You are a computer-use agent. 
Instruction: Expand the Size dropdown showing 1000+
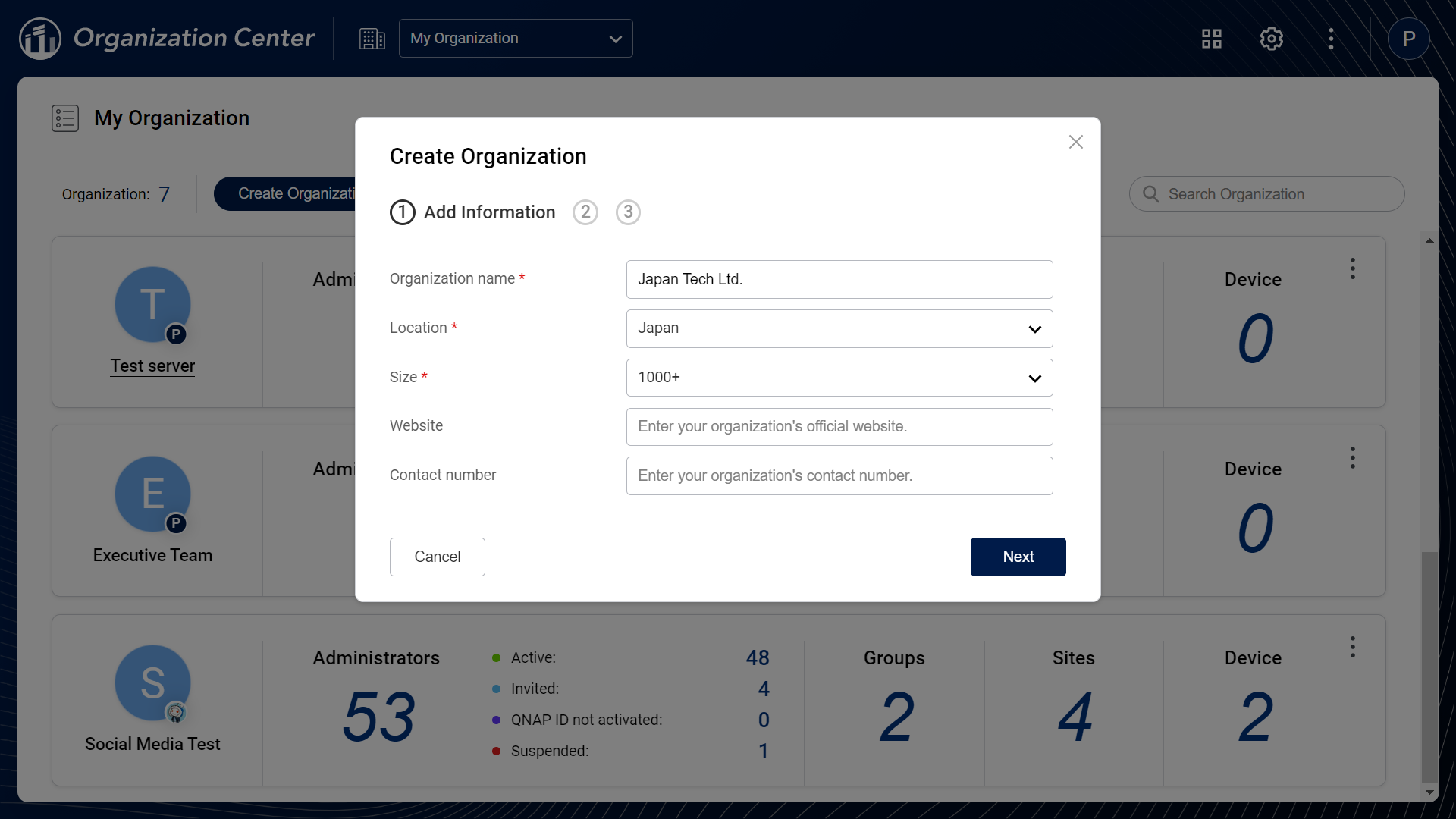(x=839, y=378)
